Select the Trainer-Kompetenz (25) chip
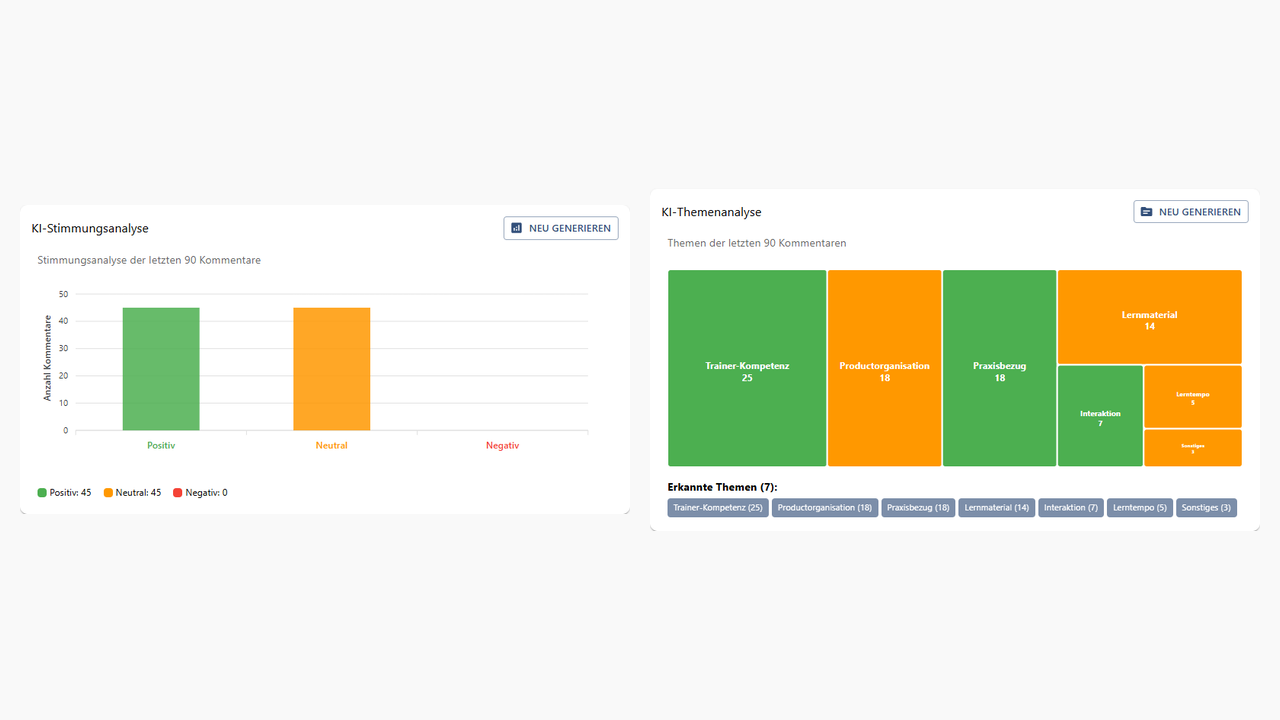Screen dimensions: 1280x720 pyautogui.click(x=718, y=508)
